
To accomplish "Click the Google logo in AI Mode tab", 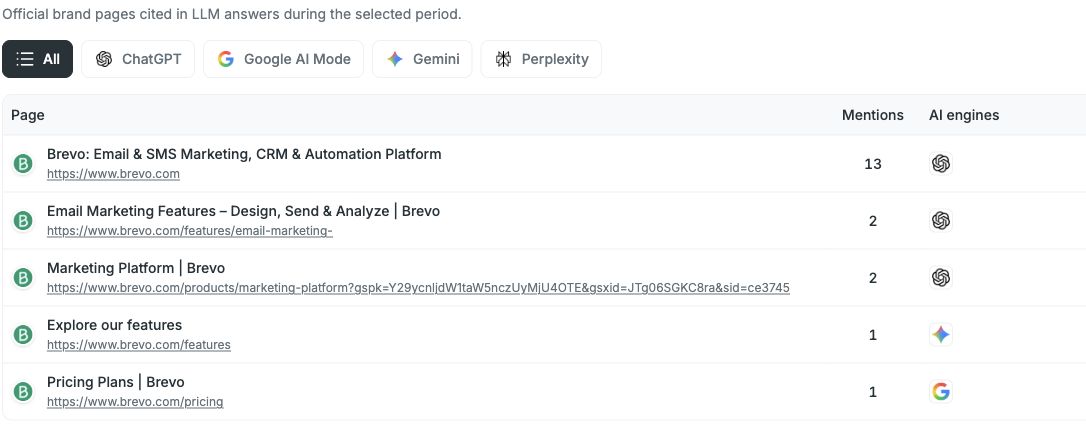I will [x=226, y=59].
